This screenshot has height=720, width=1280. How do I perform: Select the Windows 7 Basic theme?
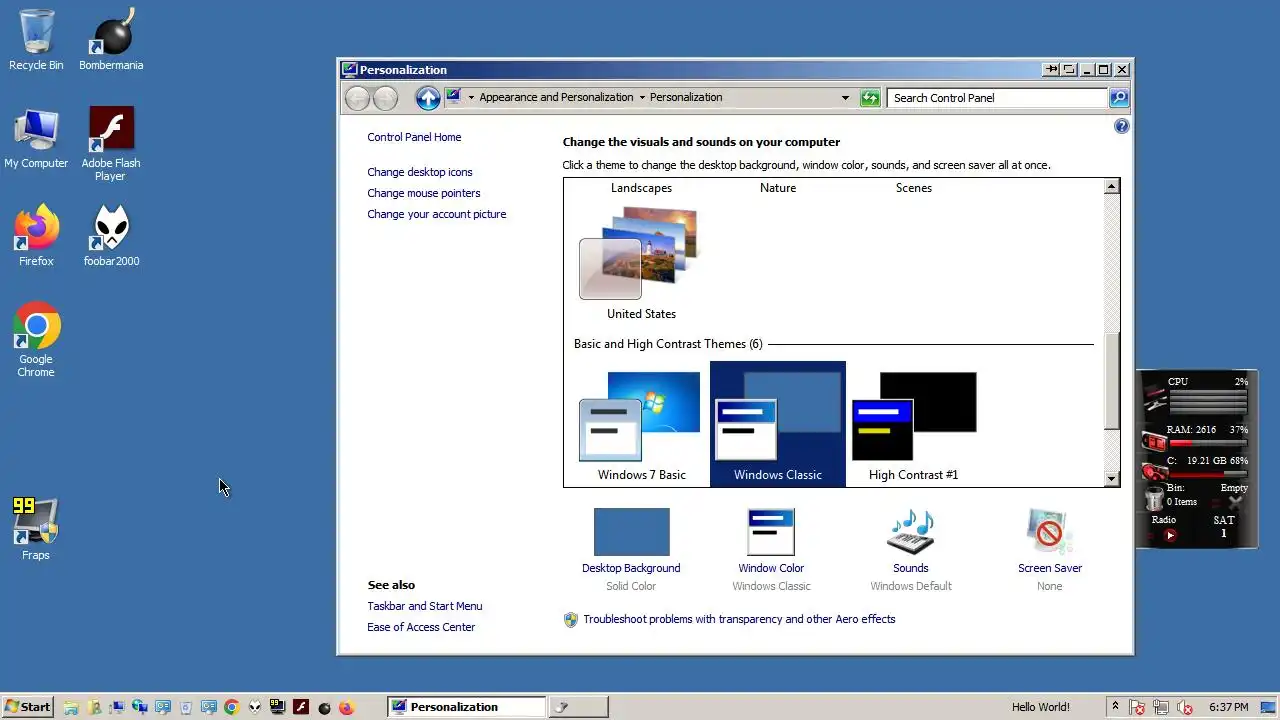coord(641,425)
